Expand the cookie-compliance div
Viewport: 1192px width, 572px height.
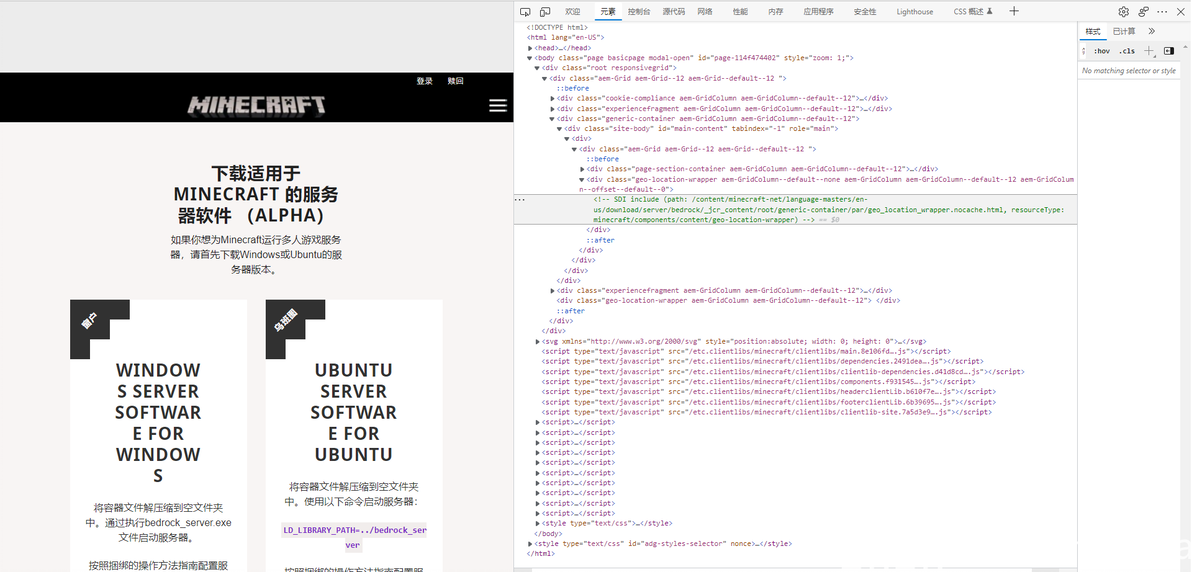tap(553, 98)
